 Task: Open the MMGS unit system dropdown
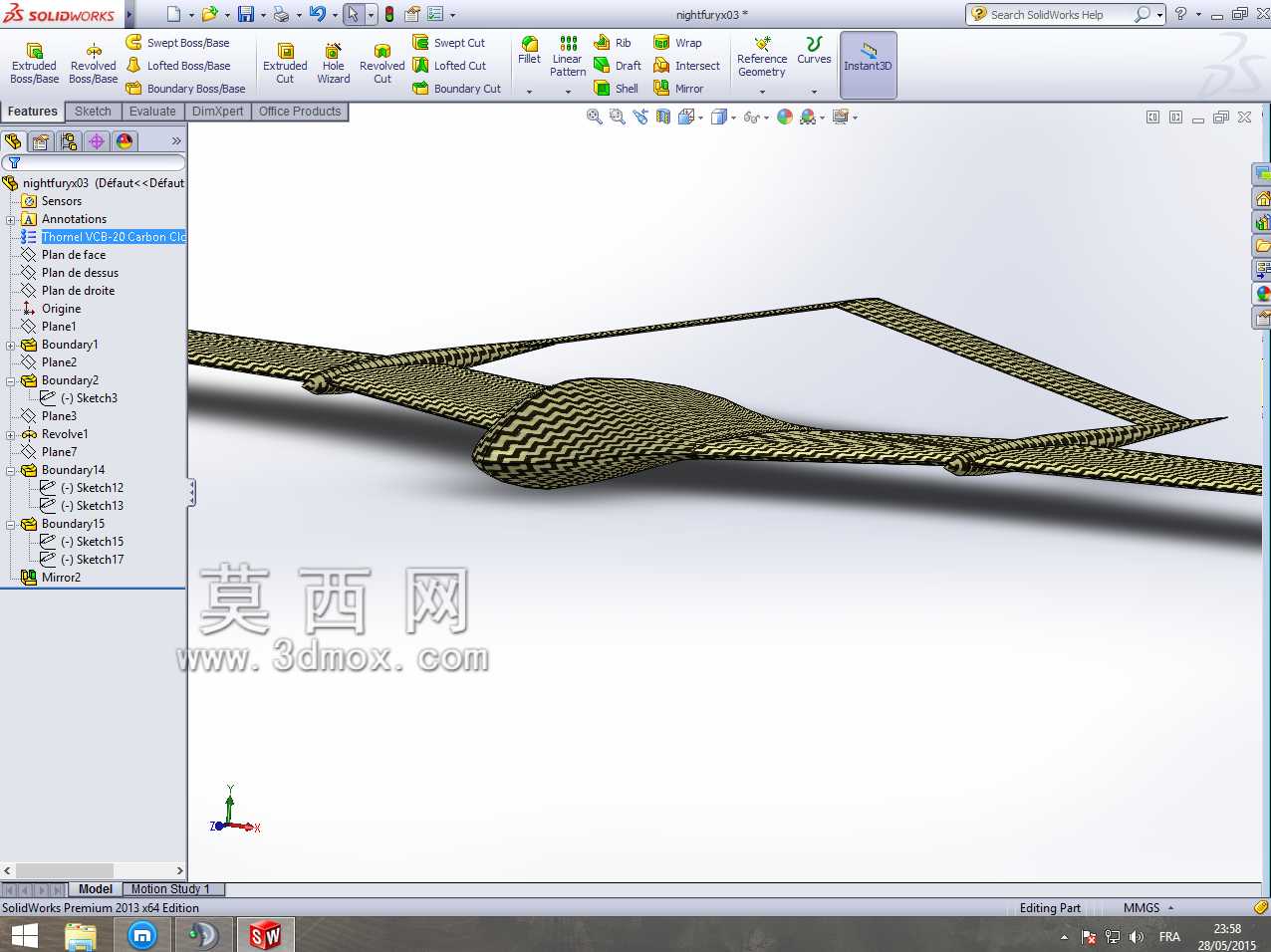1171,908
